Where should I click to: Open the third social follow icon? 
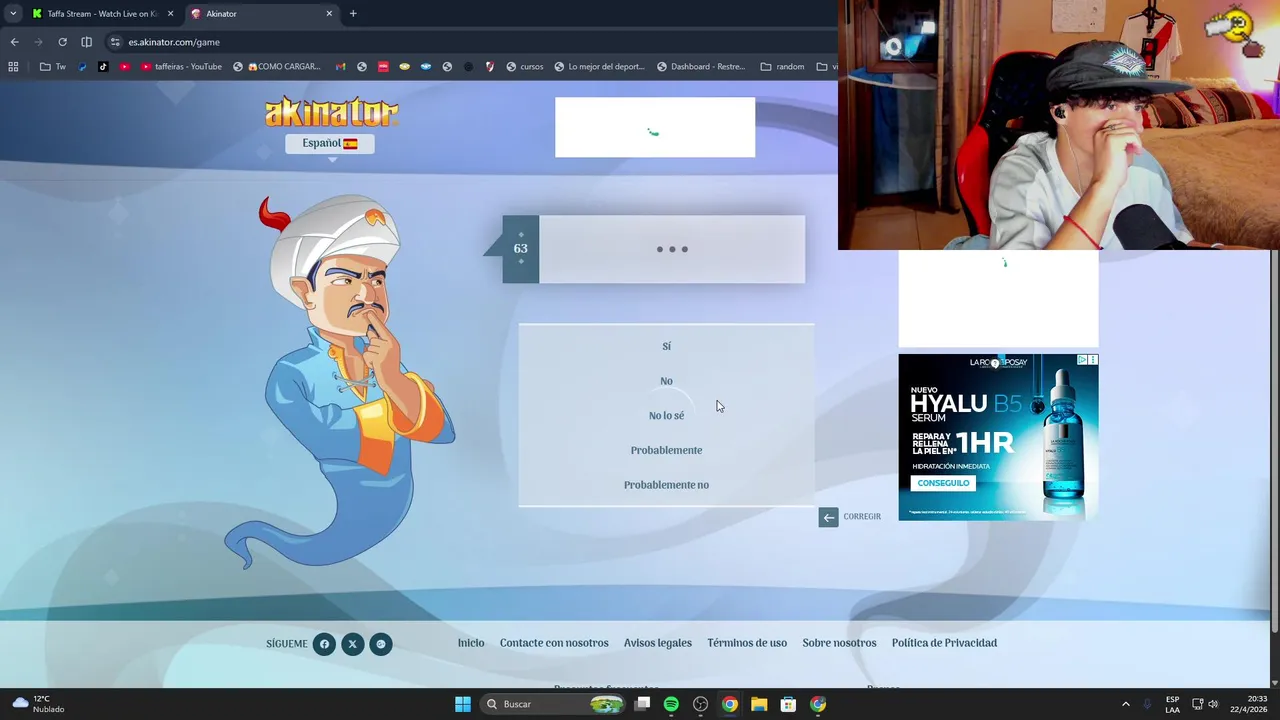[x=380, y=644]
